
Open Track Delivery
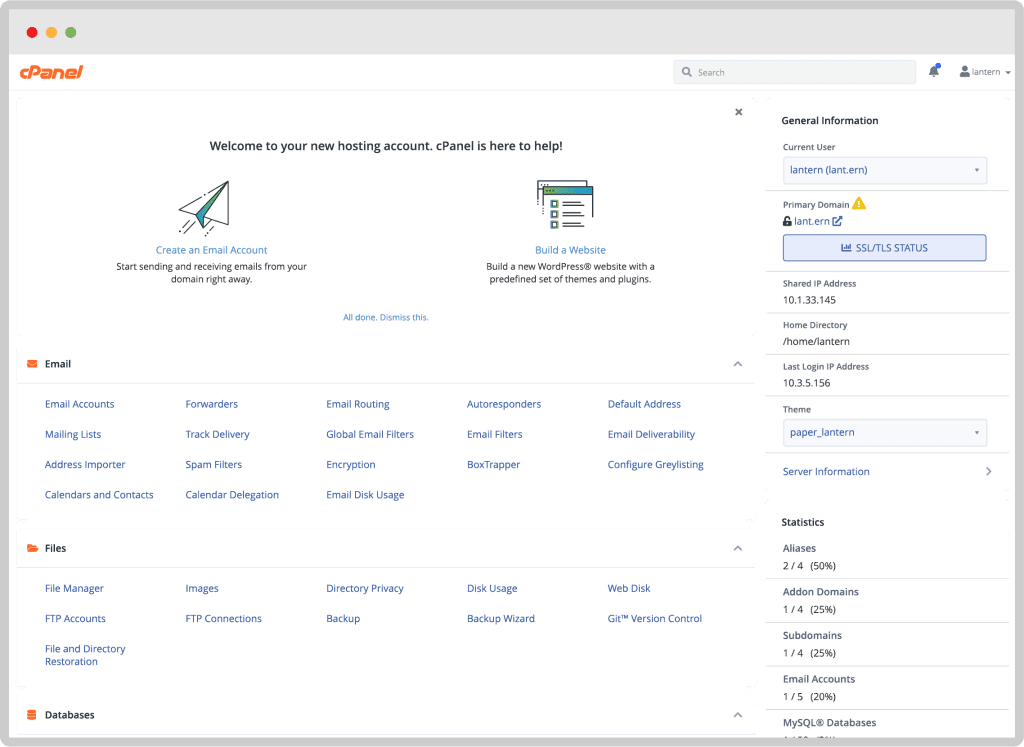[x=217, y=434]
